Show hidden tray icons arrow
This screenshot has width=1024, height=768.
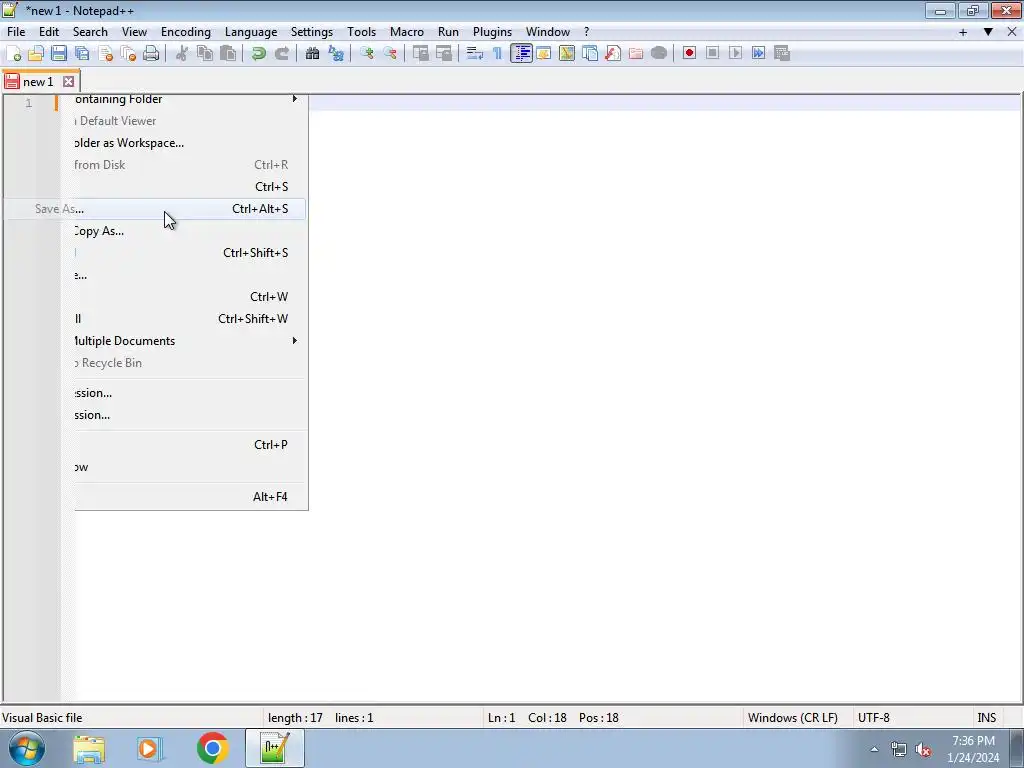(874, 749)
